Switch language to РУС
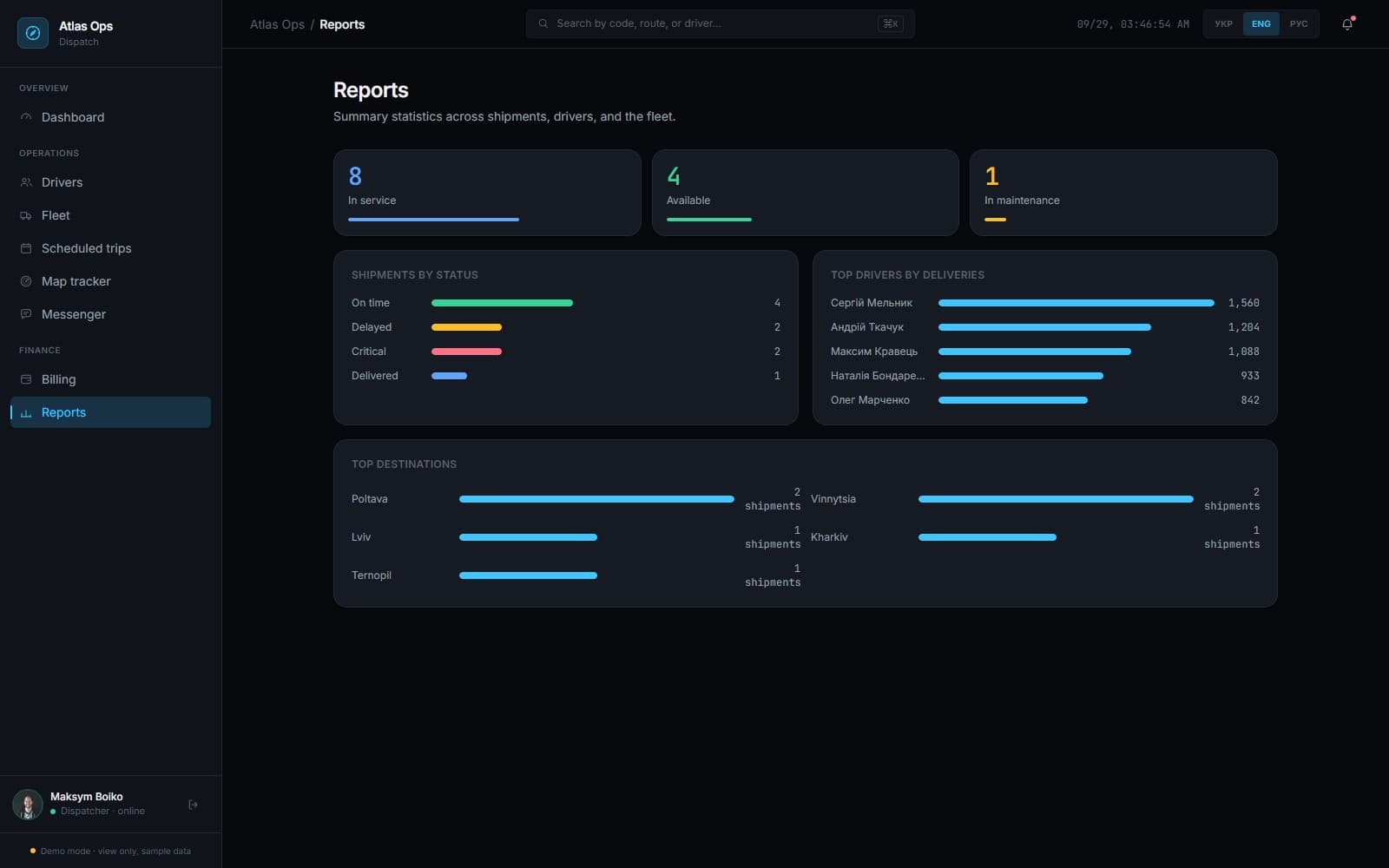The image size is (1389, 868). click(1299, 24)
